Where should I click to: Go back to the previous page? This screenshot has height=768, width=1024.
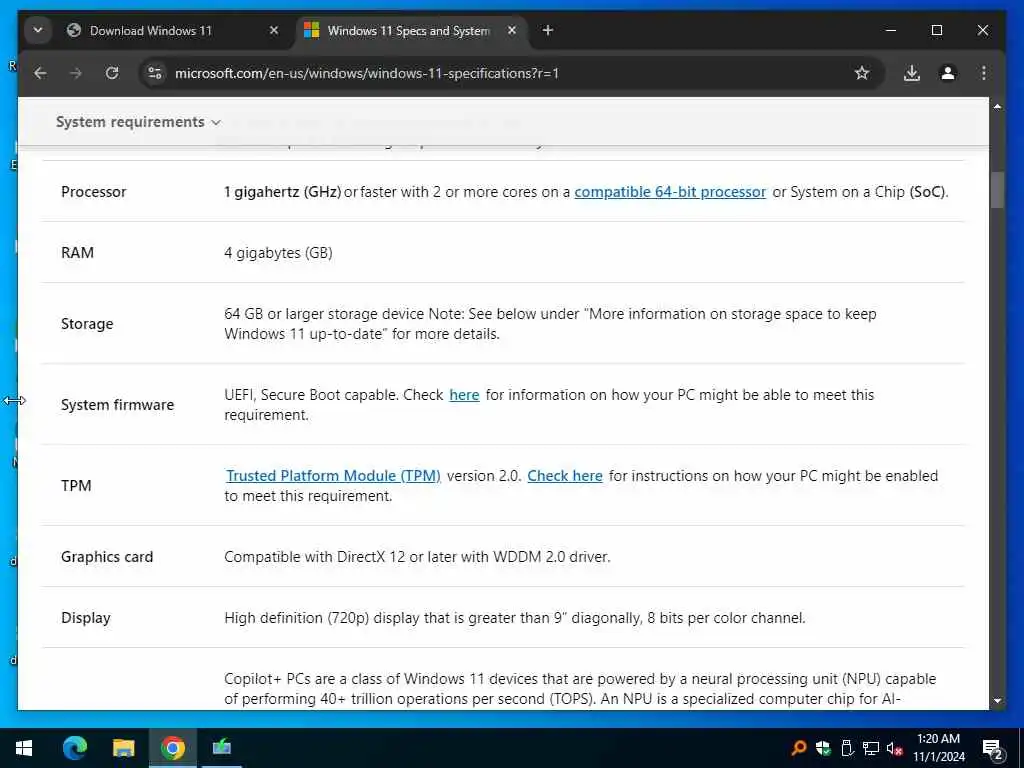(40, 73)
